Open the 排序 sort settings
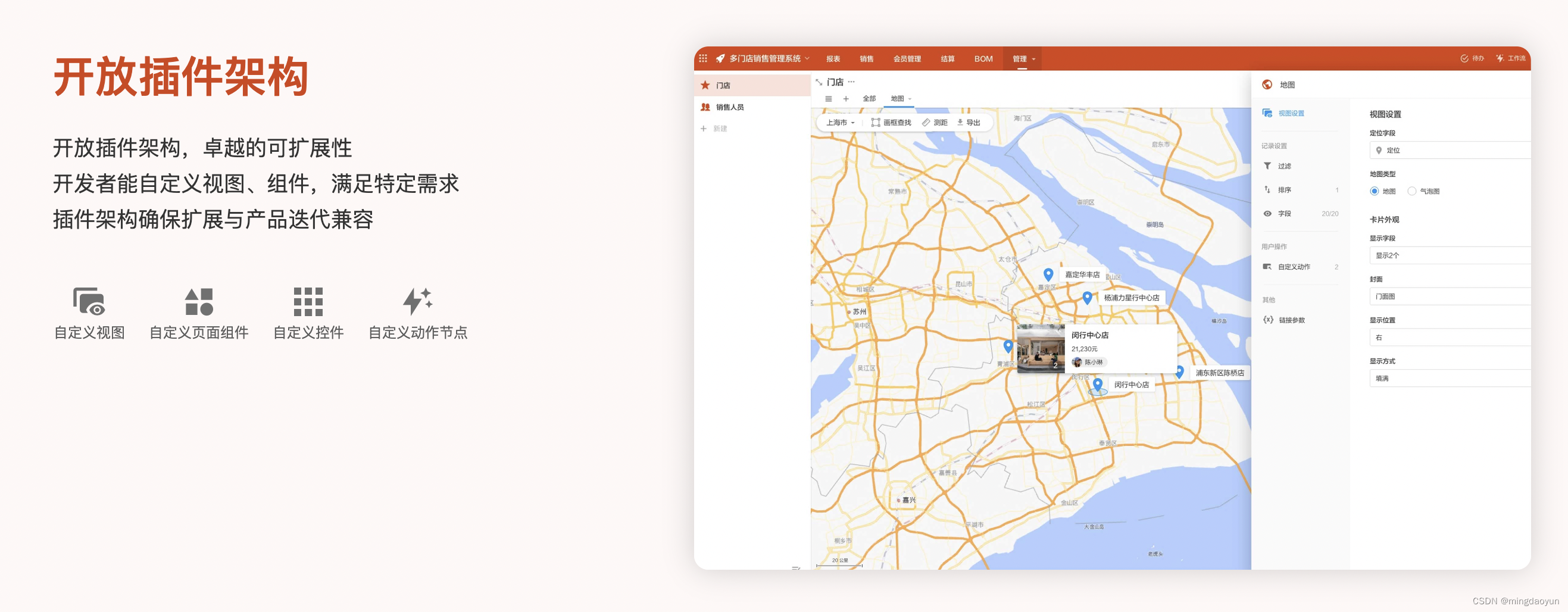The height and width of the screenshot is (612, 1568). click(x=1300, y=190)
